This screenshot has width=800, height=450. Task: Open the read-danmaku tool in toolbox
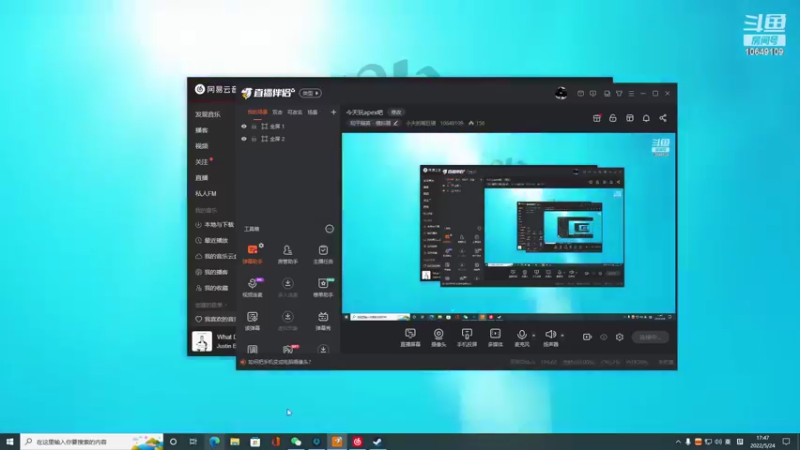click(x=253, y=321)
